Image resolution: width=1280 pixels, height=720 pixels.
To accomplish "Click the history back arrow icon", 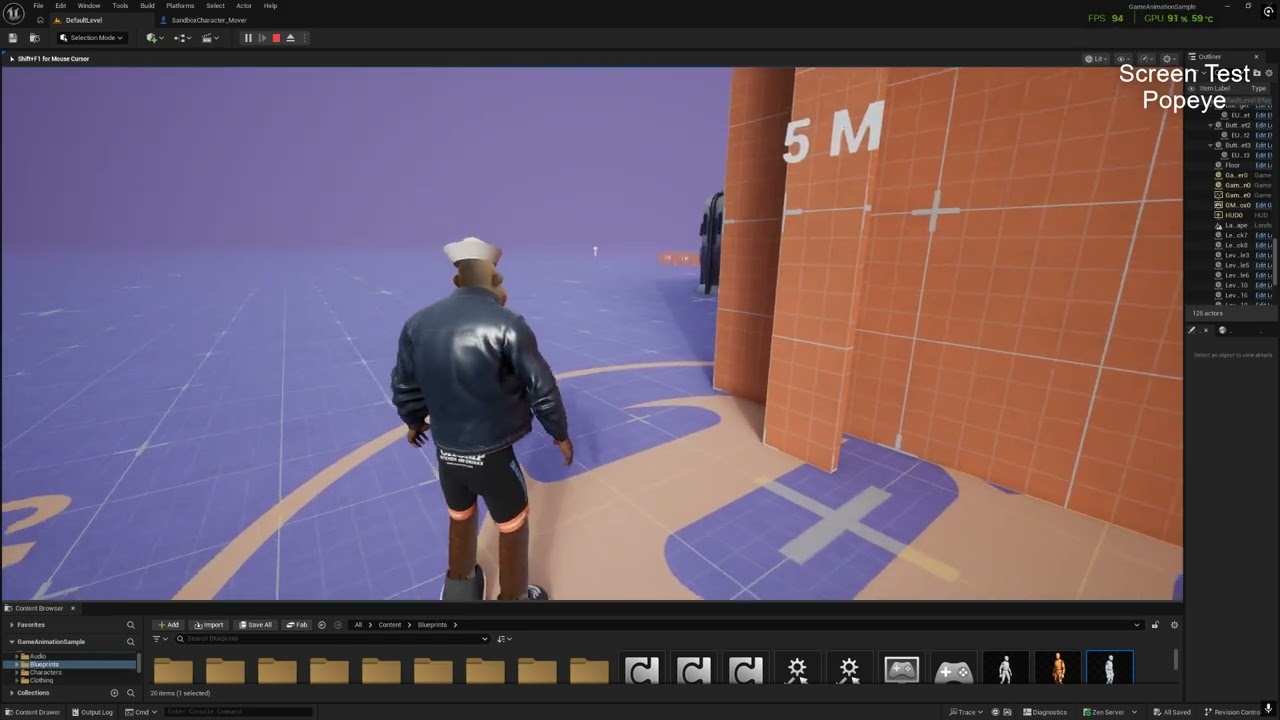I will coord(322,625).
